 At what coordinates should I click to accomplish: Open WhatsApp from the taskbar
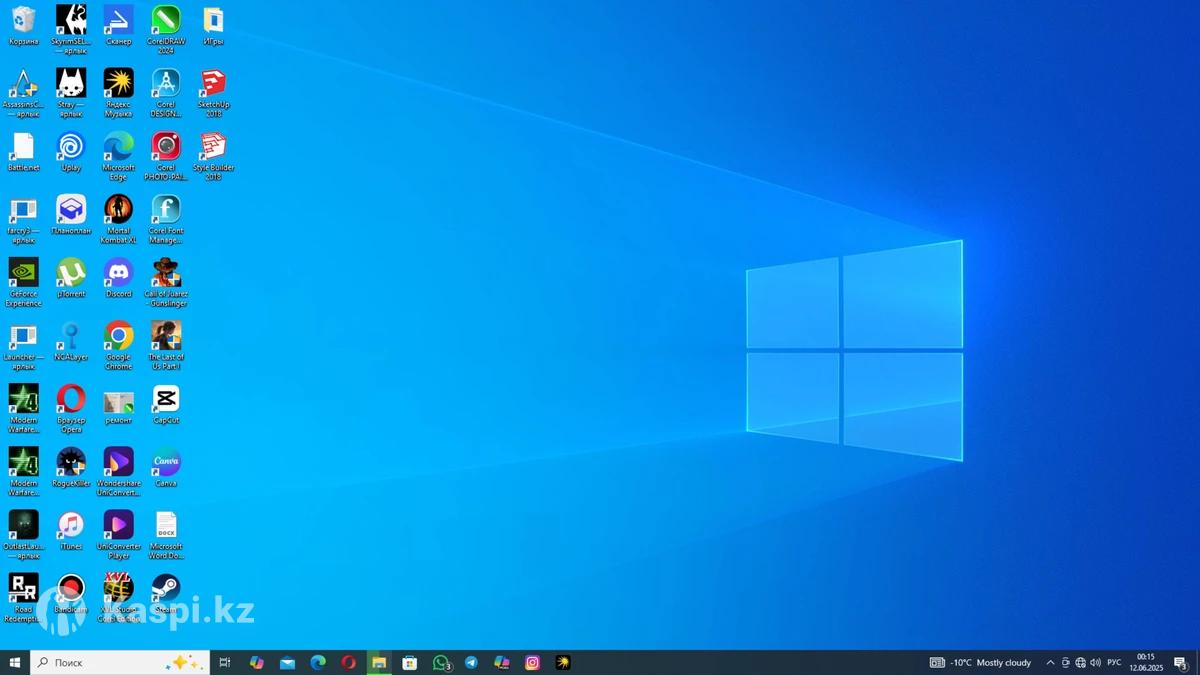[441, 663]
